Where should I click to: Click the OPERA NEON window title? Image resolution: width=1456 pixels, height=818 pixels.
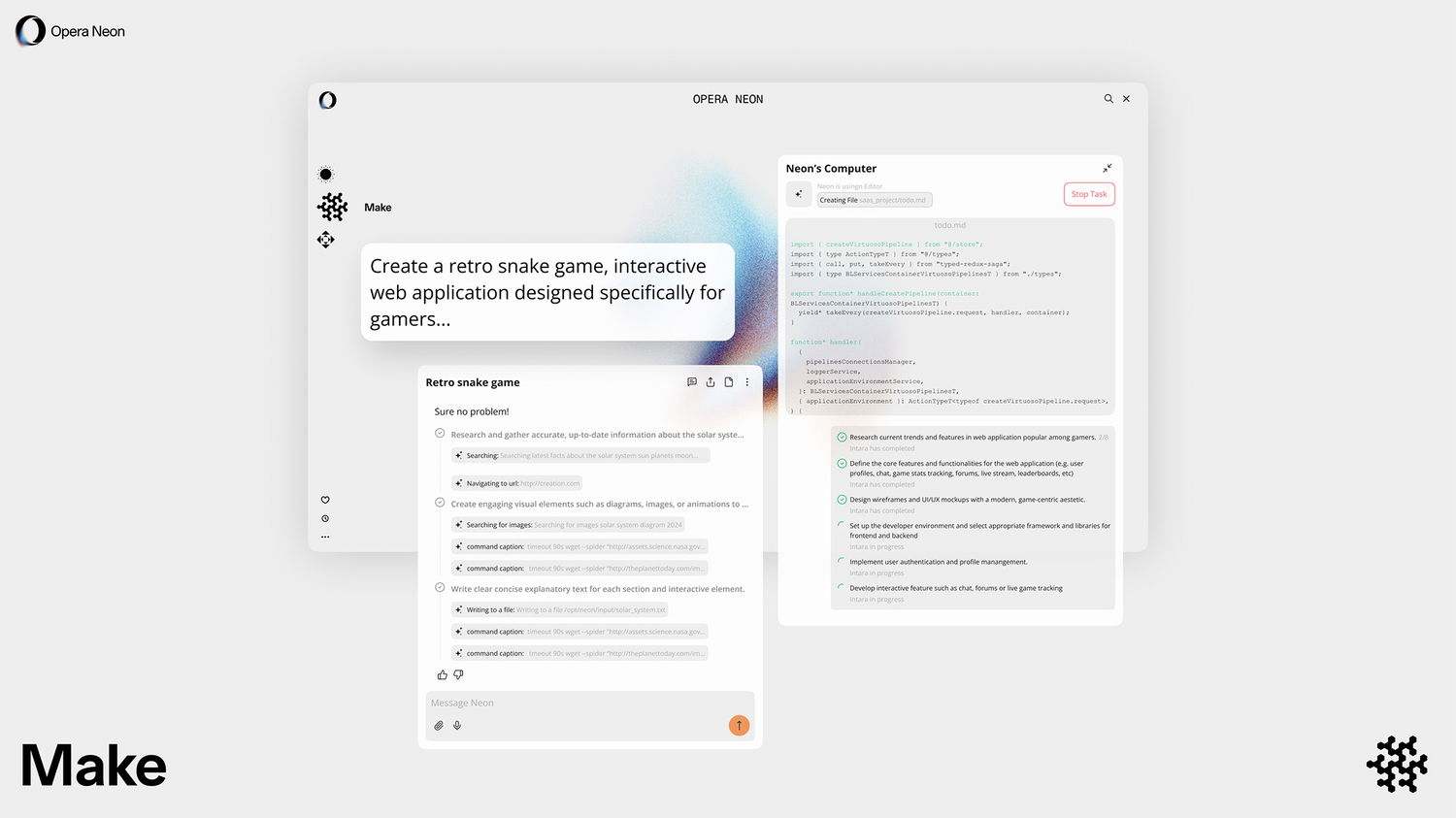tap(728, 99)
